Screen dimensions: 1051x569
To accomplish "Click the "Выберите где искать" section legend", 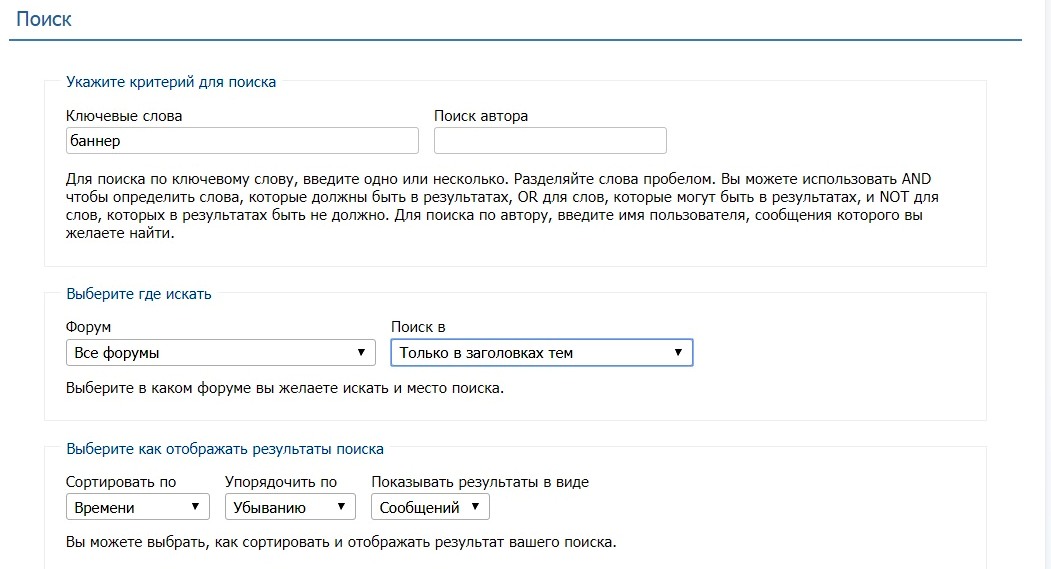I will [139, 294].
